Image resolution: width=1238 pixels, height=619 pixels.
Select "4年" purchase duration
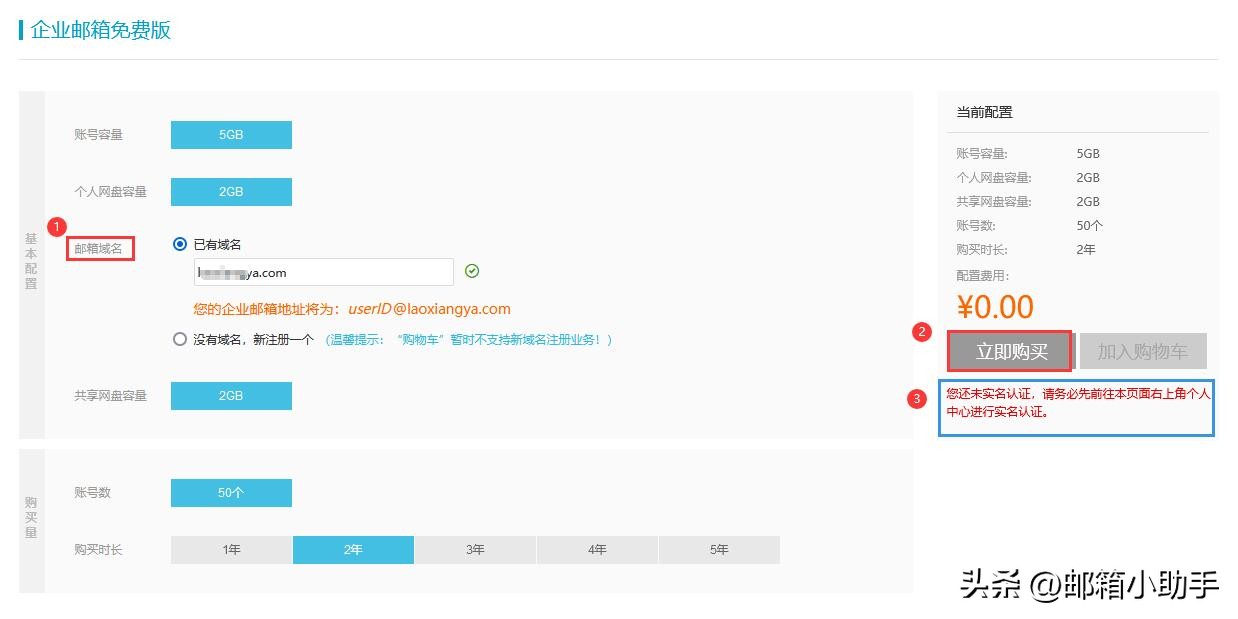pyautogui.click(x=597, y=549)
